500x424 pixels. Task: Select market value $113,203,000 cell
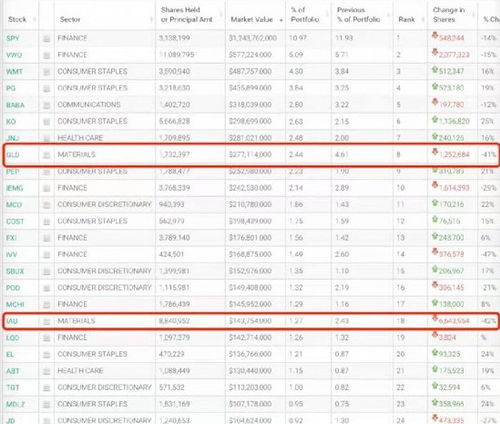click(x=250, y=387)
